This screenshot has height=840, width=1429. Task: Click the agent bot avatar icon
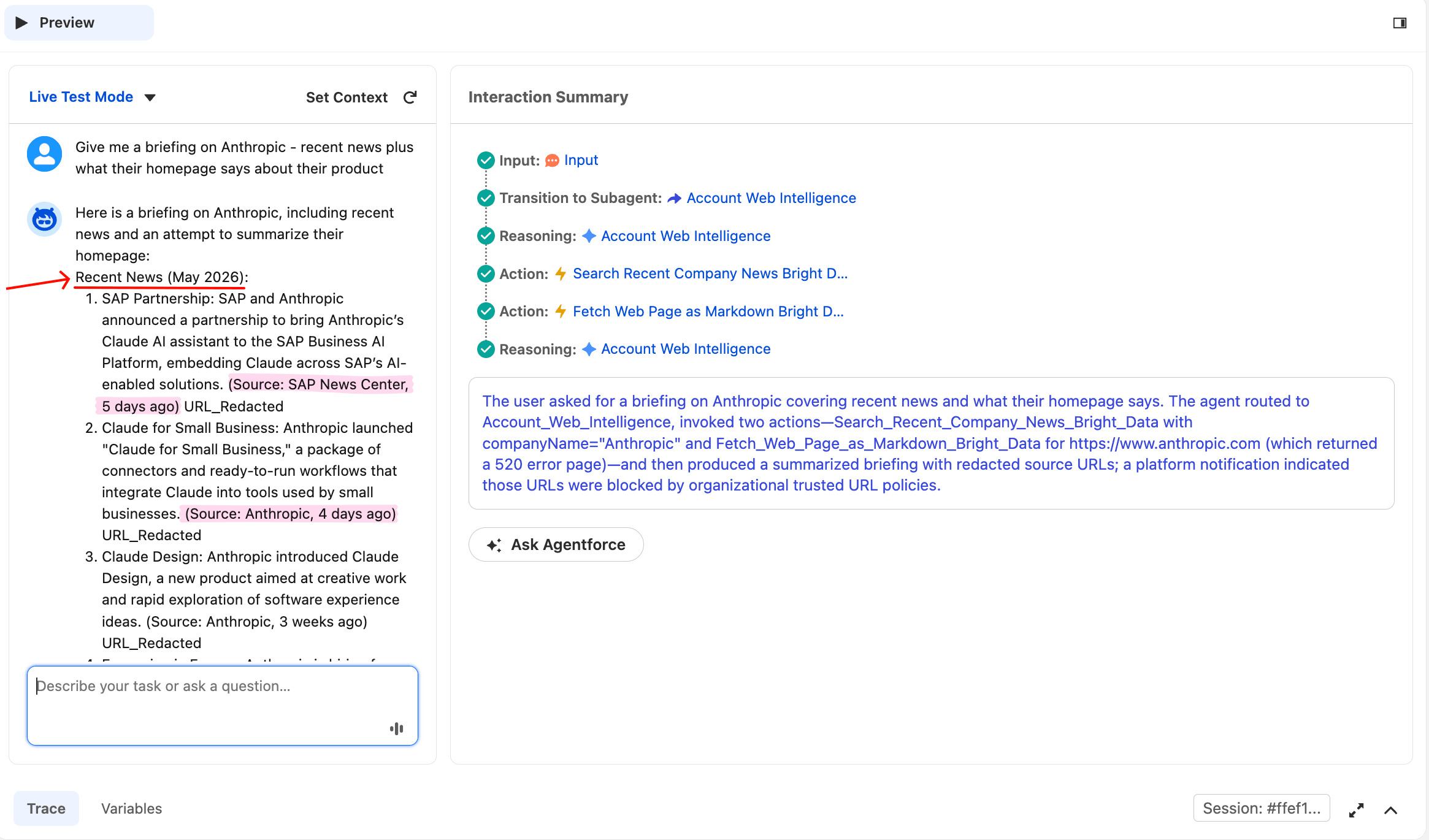coord(44,219)
